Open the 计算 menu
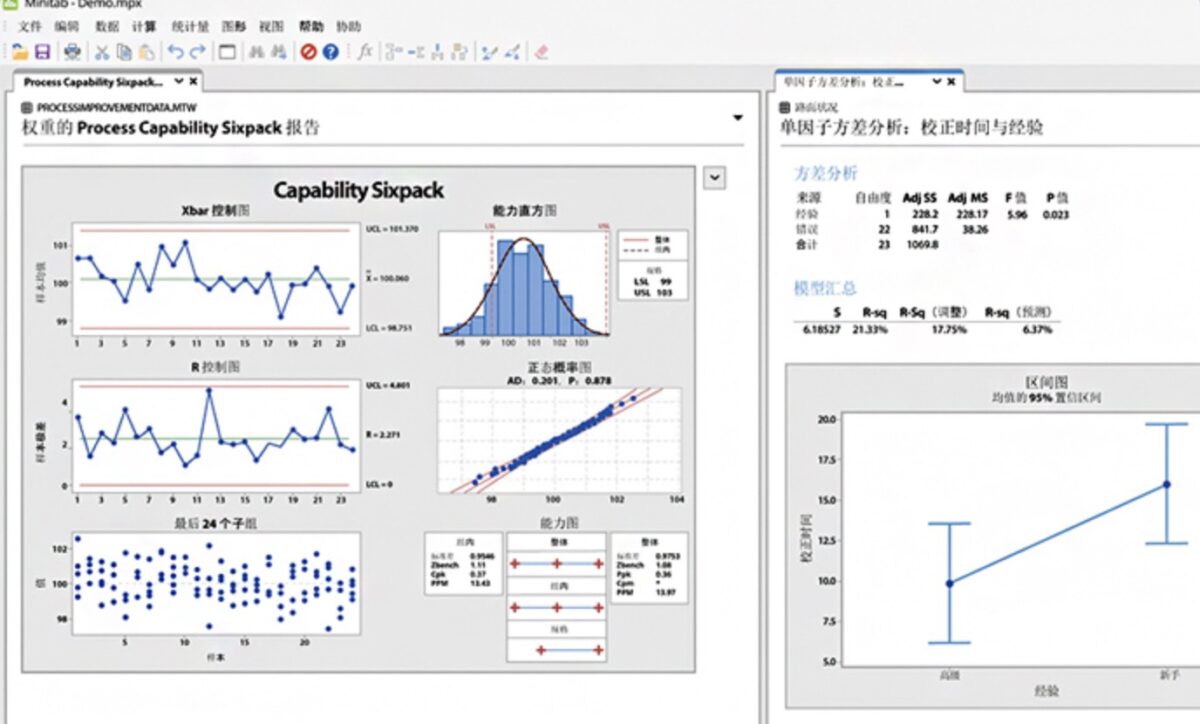The image size is (1200, 724). point(143,26)
